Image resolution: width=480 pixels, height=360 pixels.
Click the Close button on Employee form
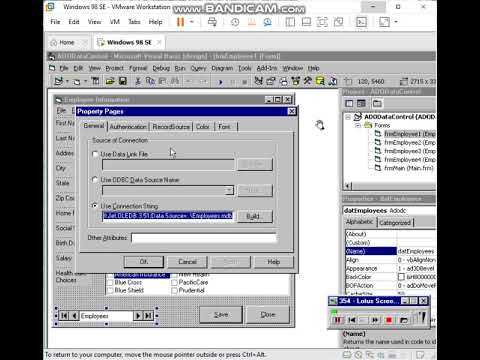pyautogui.click(x=268, y=314)
